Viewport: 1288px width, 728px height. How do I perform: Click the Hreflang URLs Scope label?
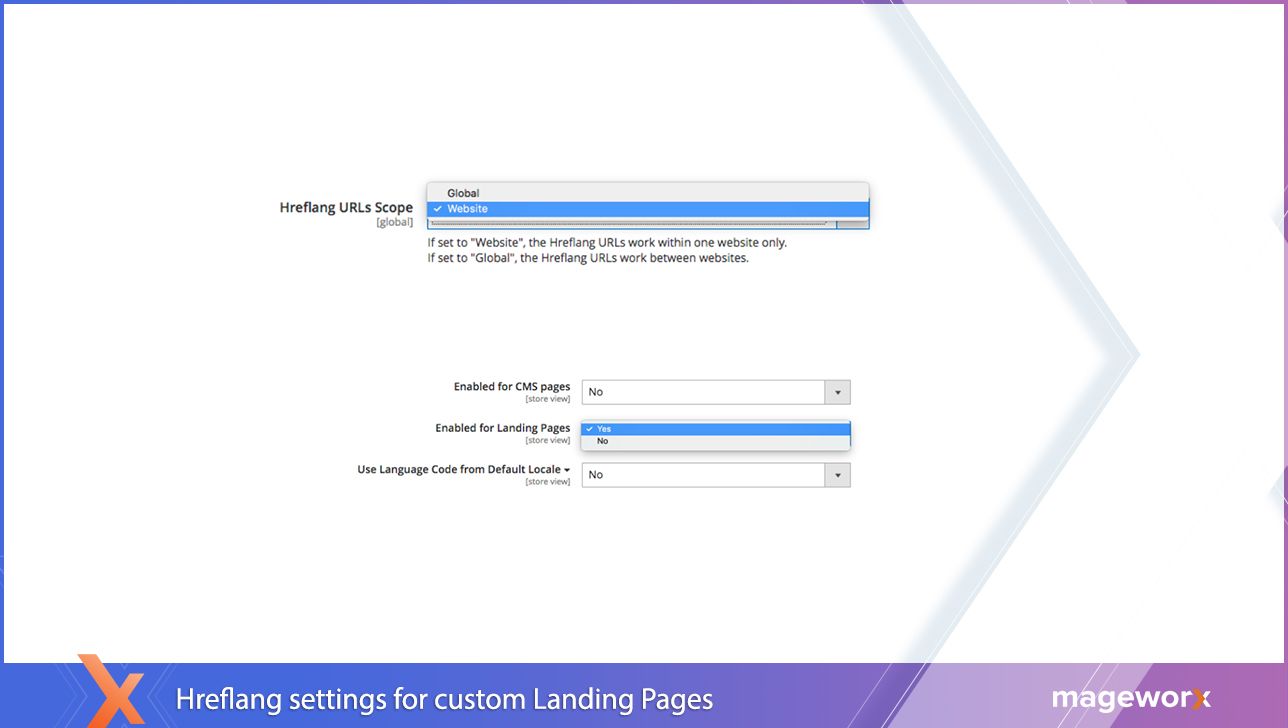(x=346, y=208)
